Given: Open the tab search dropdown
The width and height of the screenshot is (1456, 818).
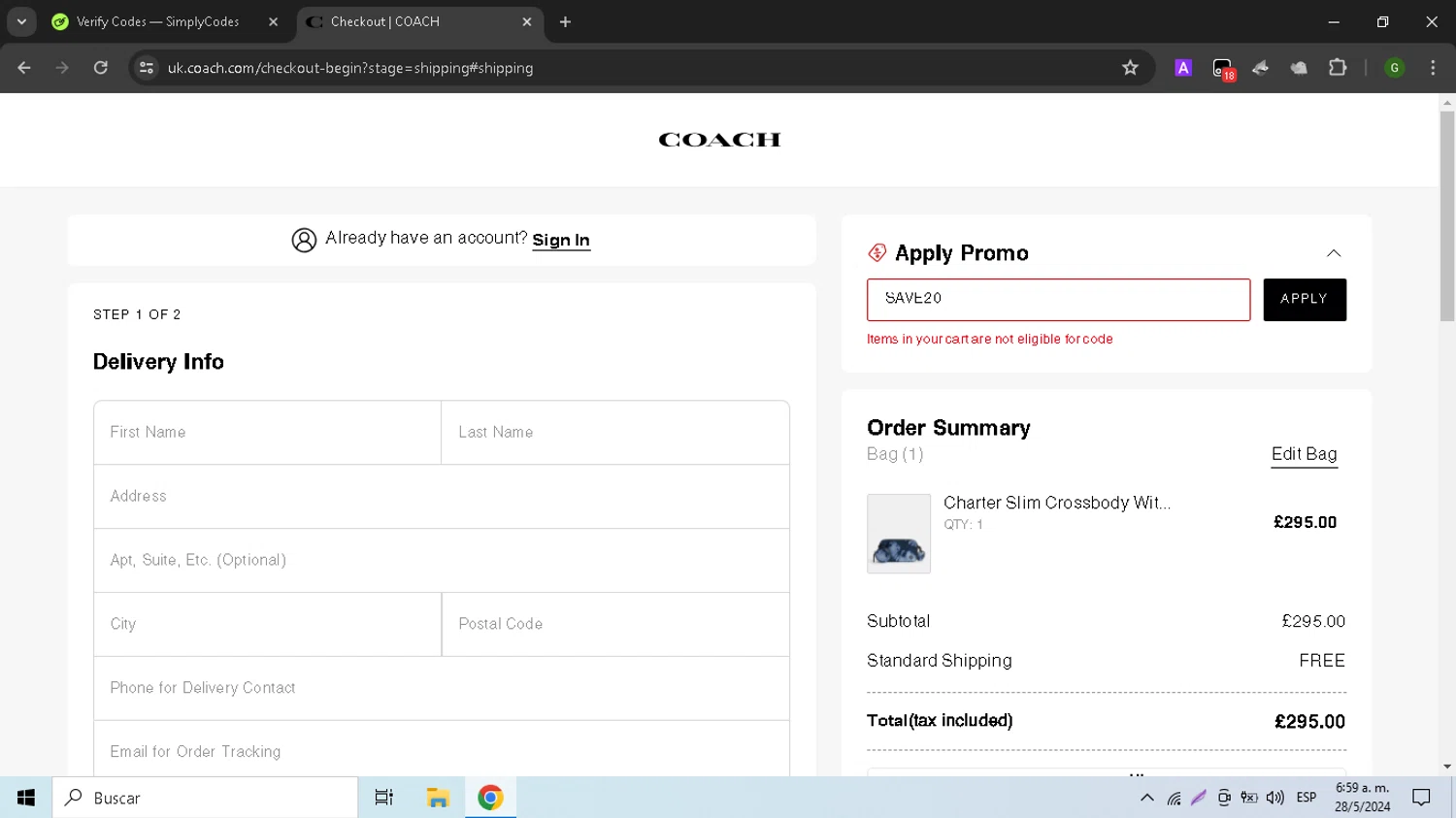Looking at the screenshot, I should point(21,21).
